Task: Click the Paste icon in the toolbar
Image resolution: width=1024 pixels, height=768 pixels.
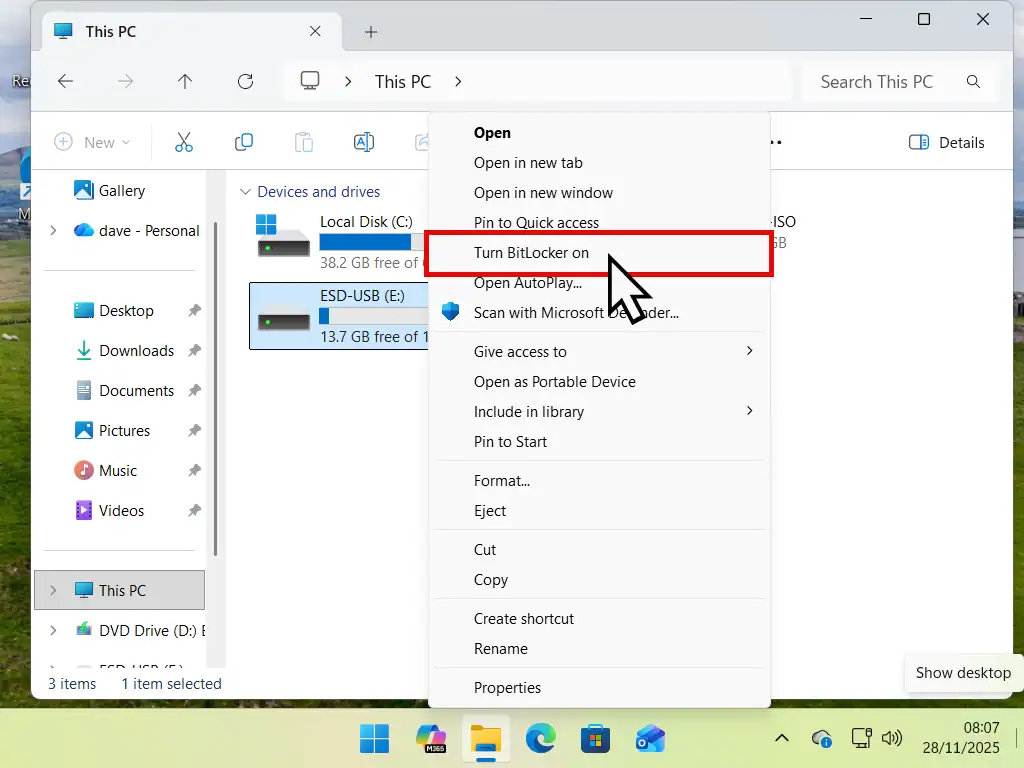Action: (303, 142)
